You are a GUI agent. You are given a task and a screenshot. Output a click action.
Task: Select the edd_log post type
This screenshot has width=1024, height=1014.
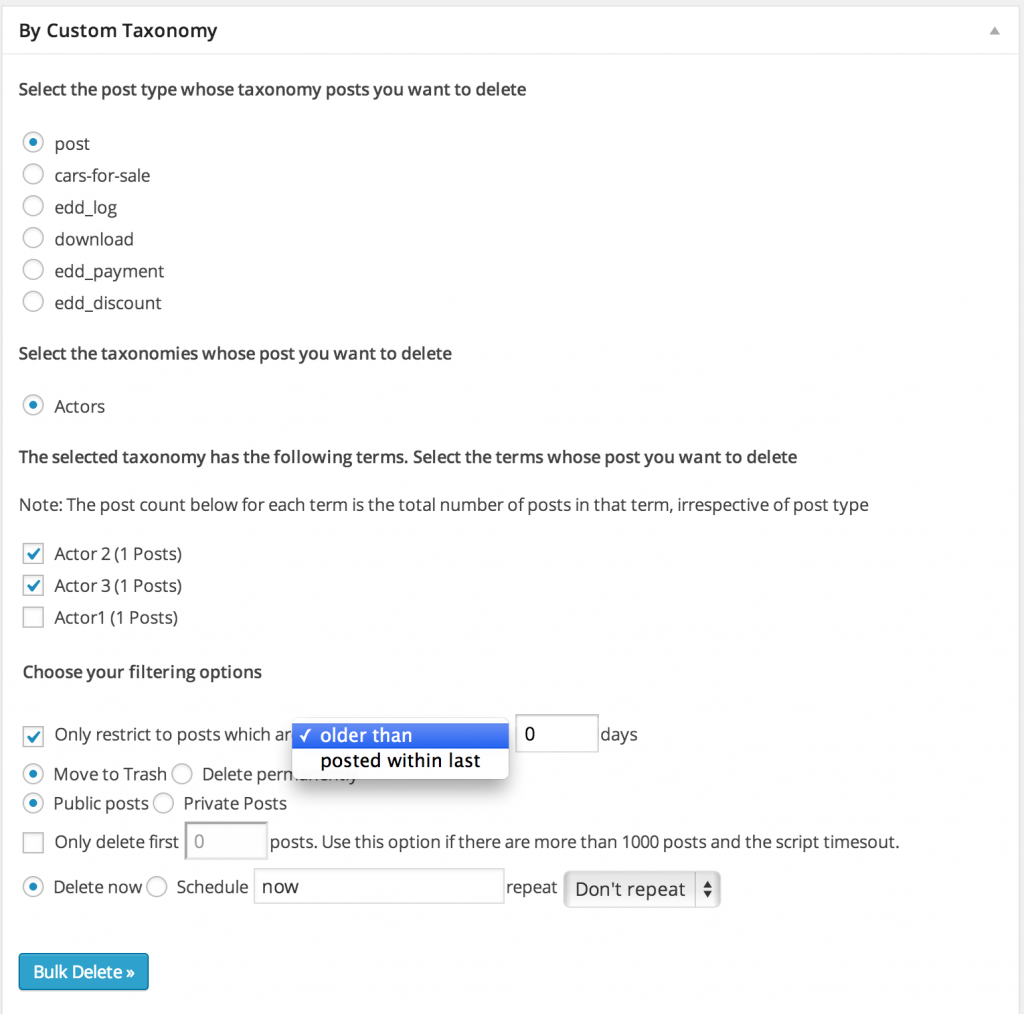click(x=32, y=207)
